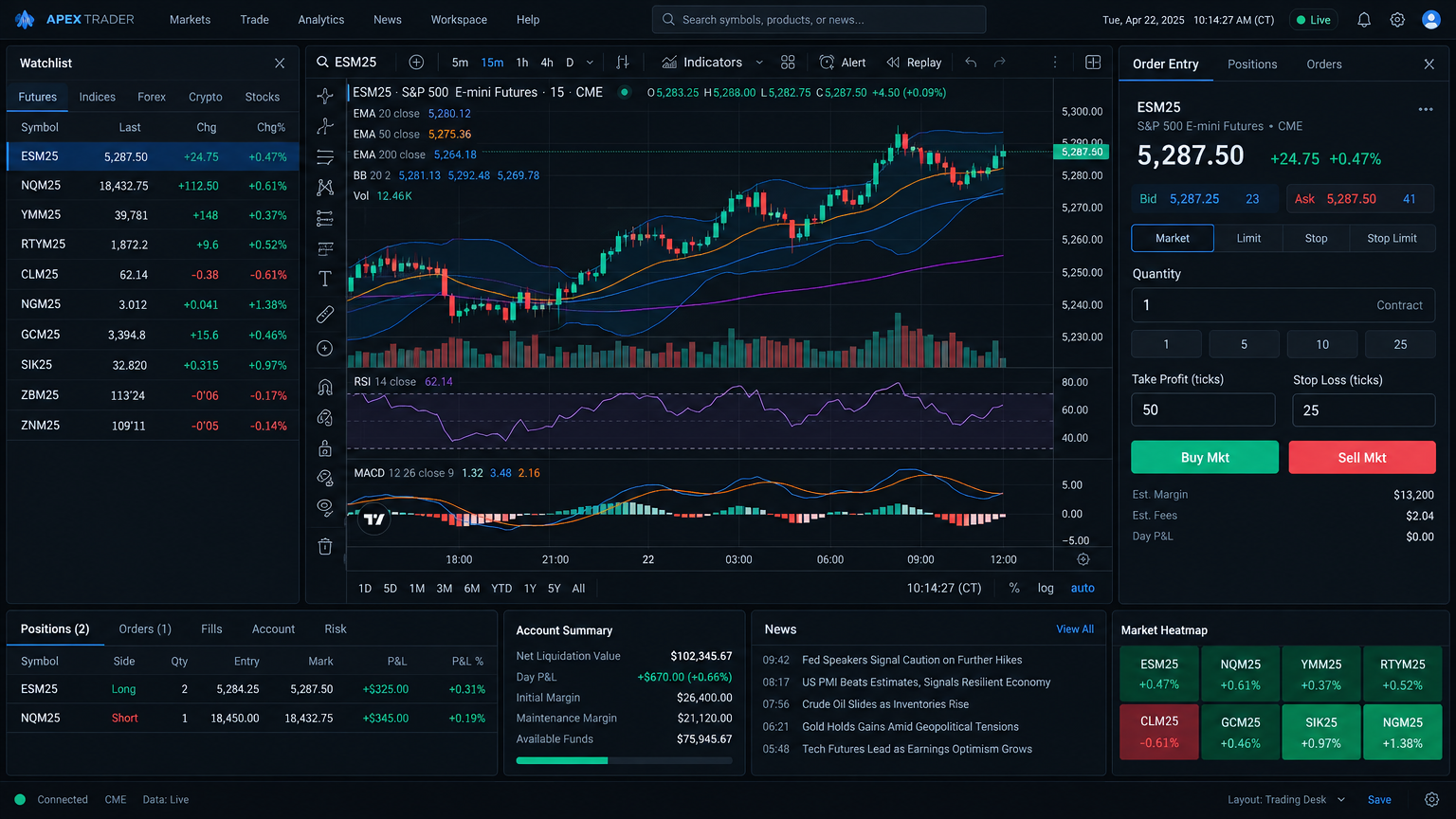Screen dimensions: 1456x819
Task: Open the Positions tab in order panel
Action: point(1252,64)
